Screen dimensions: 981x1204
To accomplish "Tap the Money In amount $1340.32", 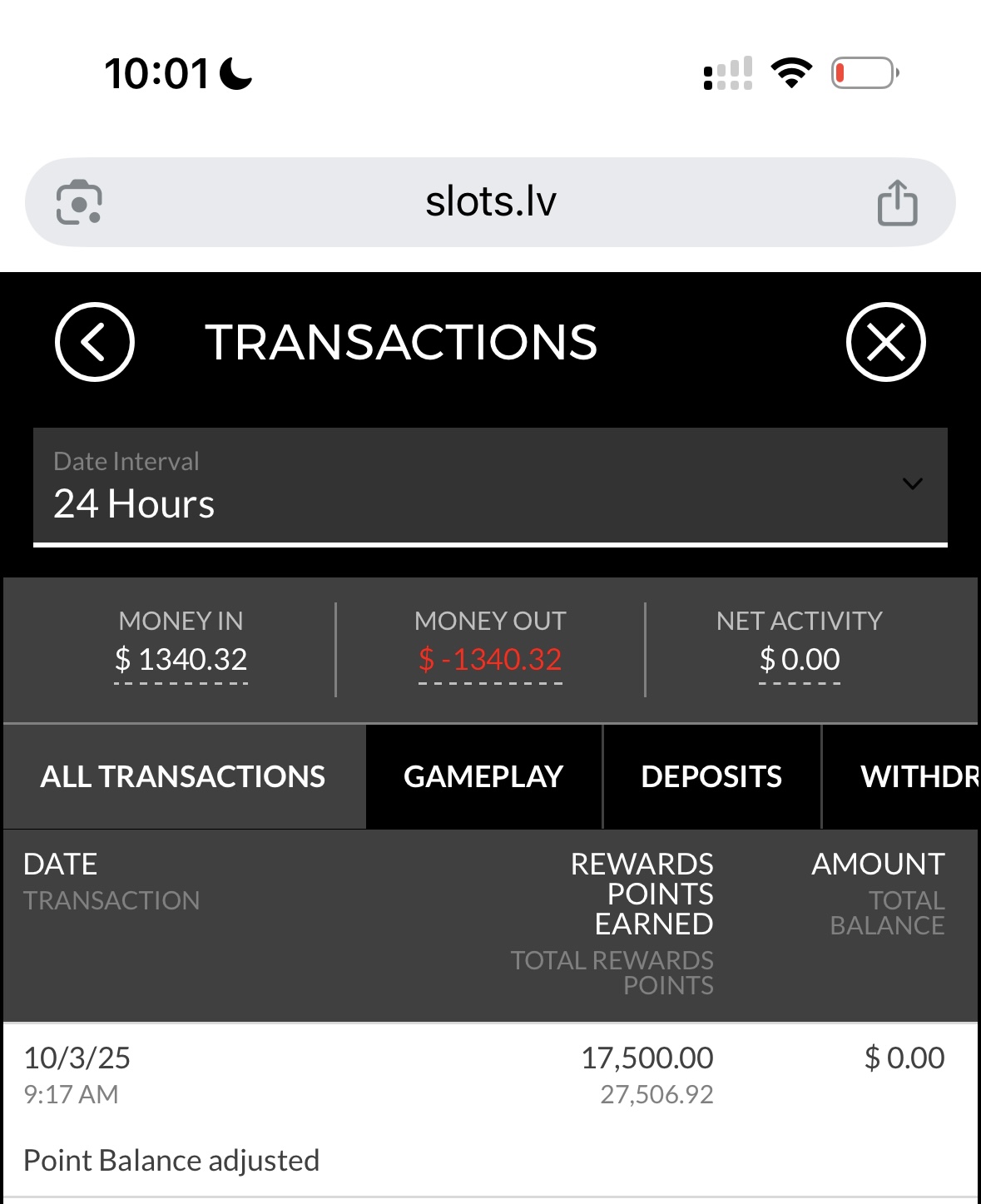I will (181, 660).
